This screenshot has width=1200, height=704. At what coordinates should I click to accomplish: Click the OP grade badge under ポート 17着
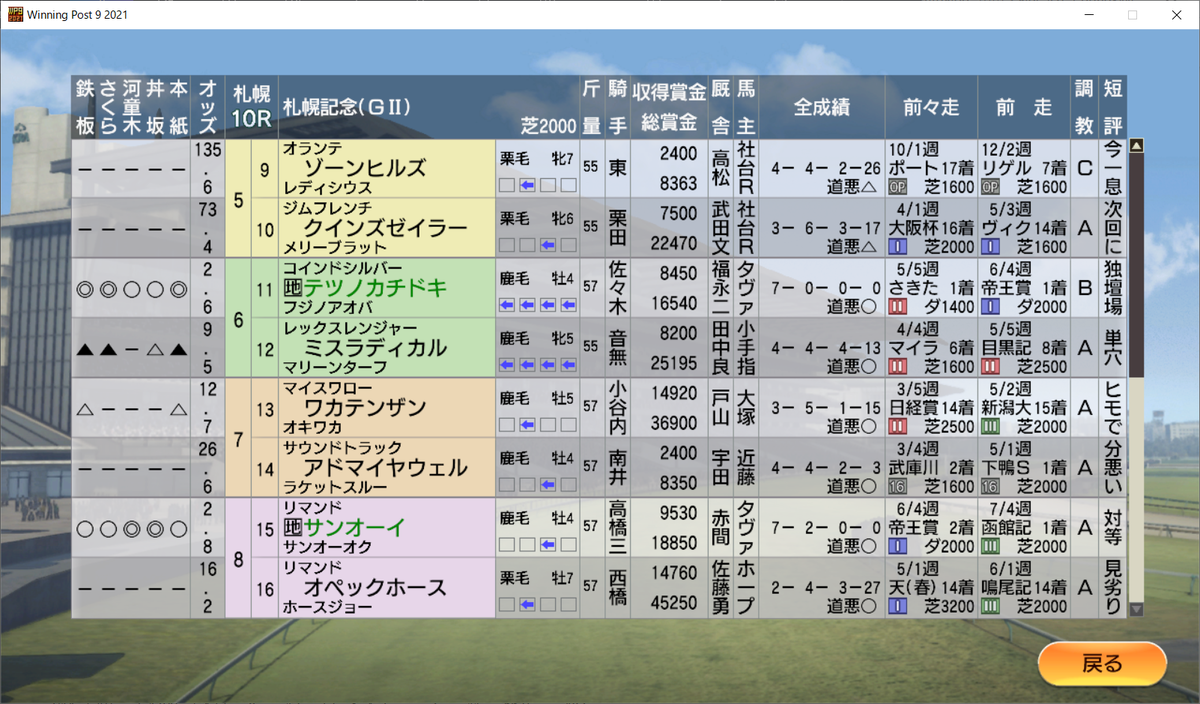[897, 187]
